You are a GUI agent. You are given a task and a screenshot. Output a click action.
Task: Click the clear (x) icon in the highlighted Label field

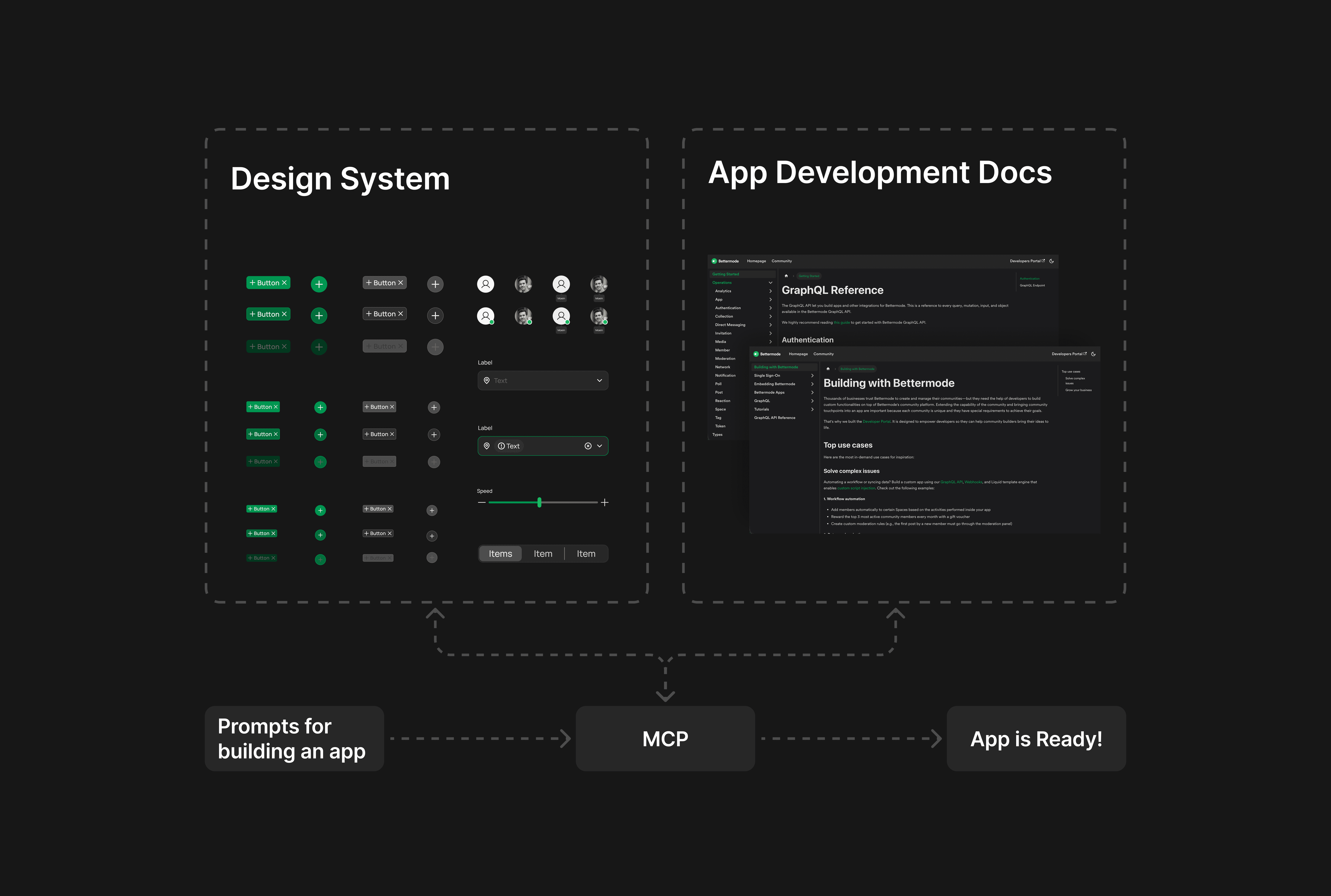(588, 446)
